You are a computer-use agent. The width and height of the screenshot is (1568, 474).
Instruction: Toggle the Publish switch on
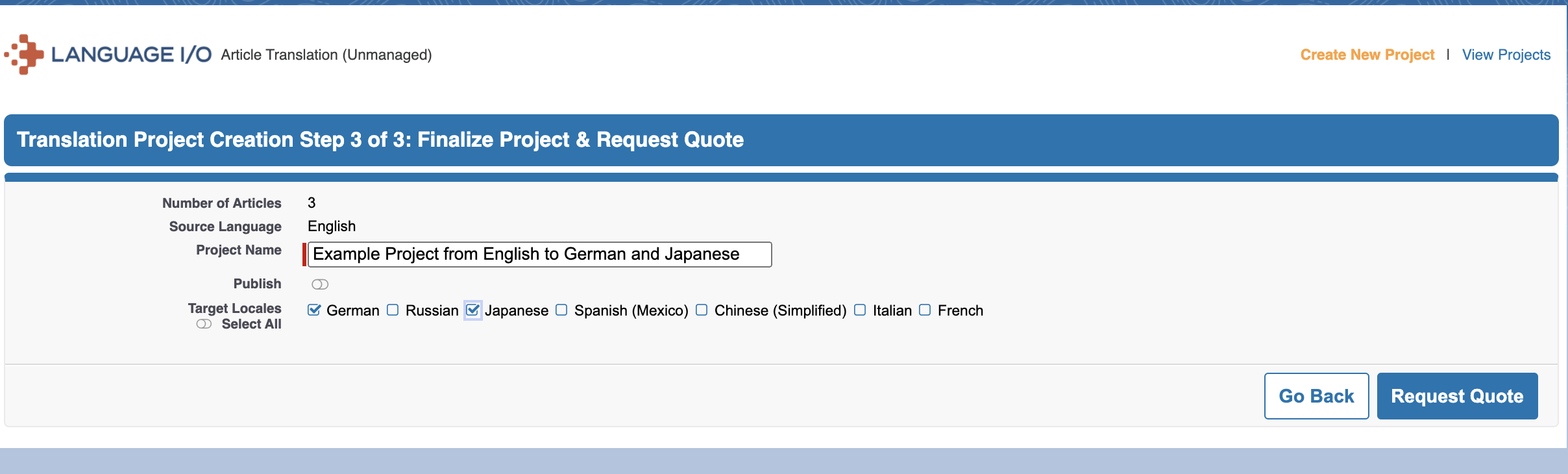(320, 284)
